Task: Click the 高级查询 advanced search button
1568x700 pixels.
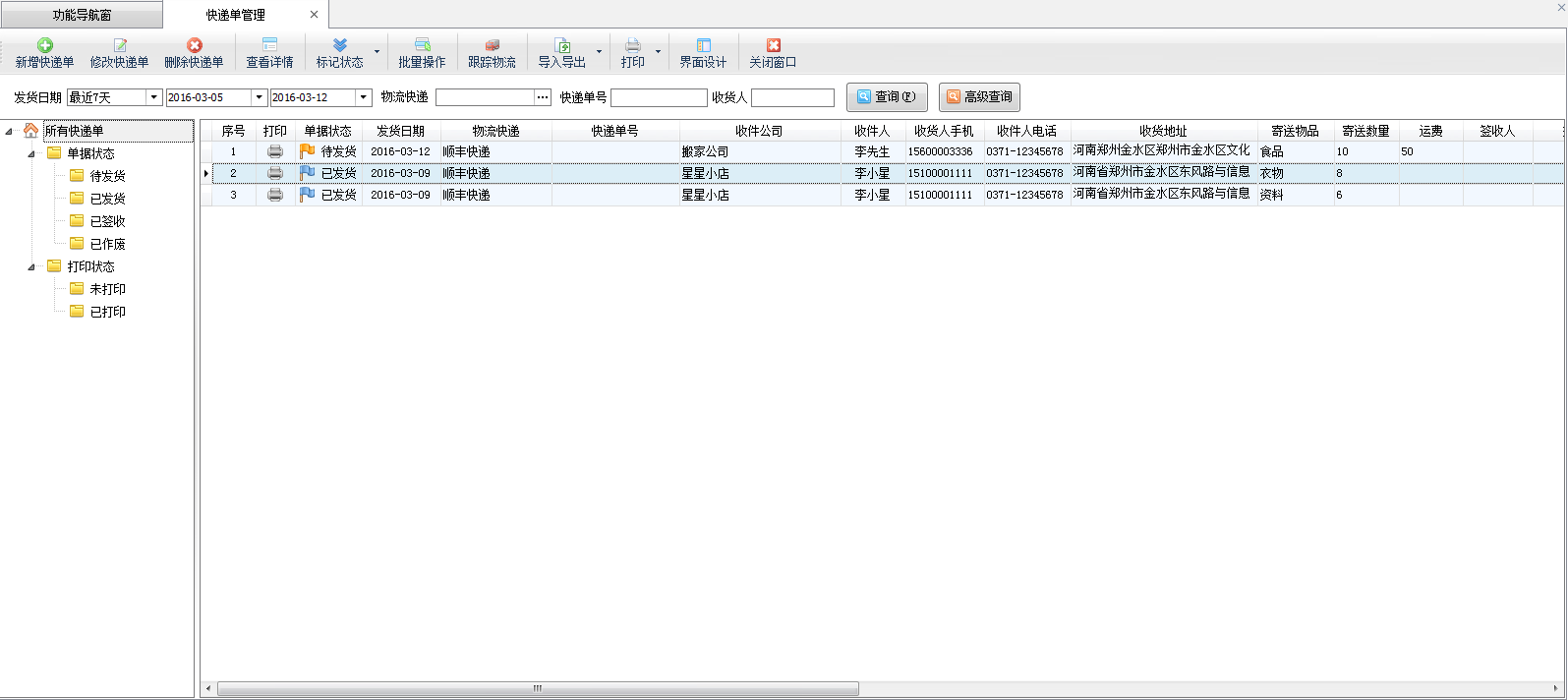Action: point(978,97)
